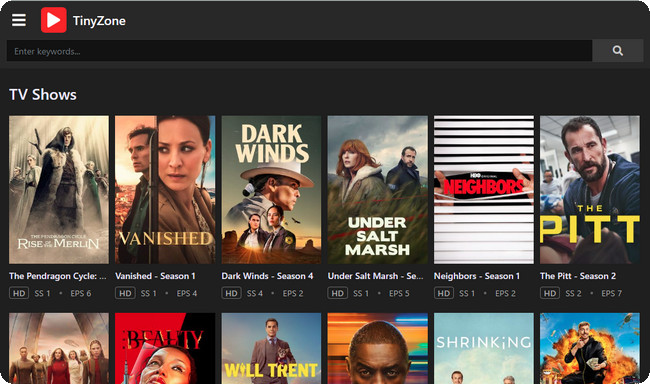Click 'EPS 6' under The Pendragon Cycle
This screenshot has width=650, height=384.
tap(80, 293)
